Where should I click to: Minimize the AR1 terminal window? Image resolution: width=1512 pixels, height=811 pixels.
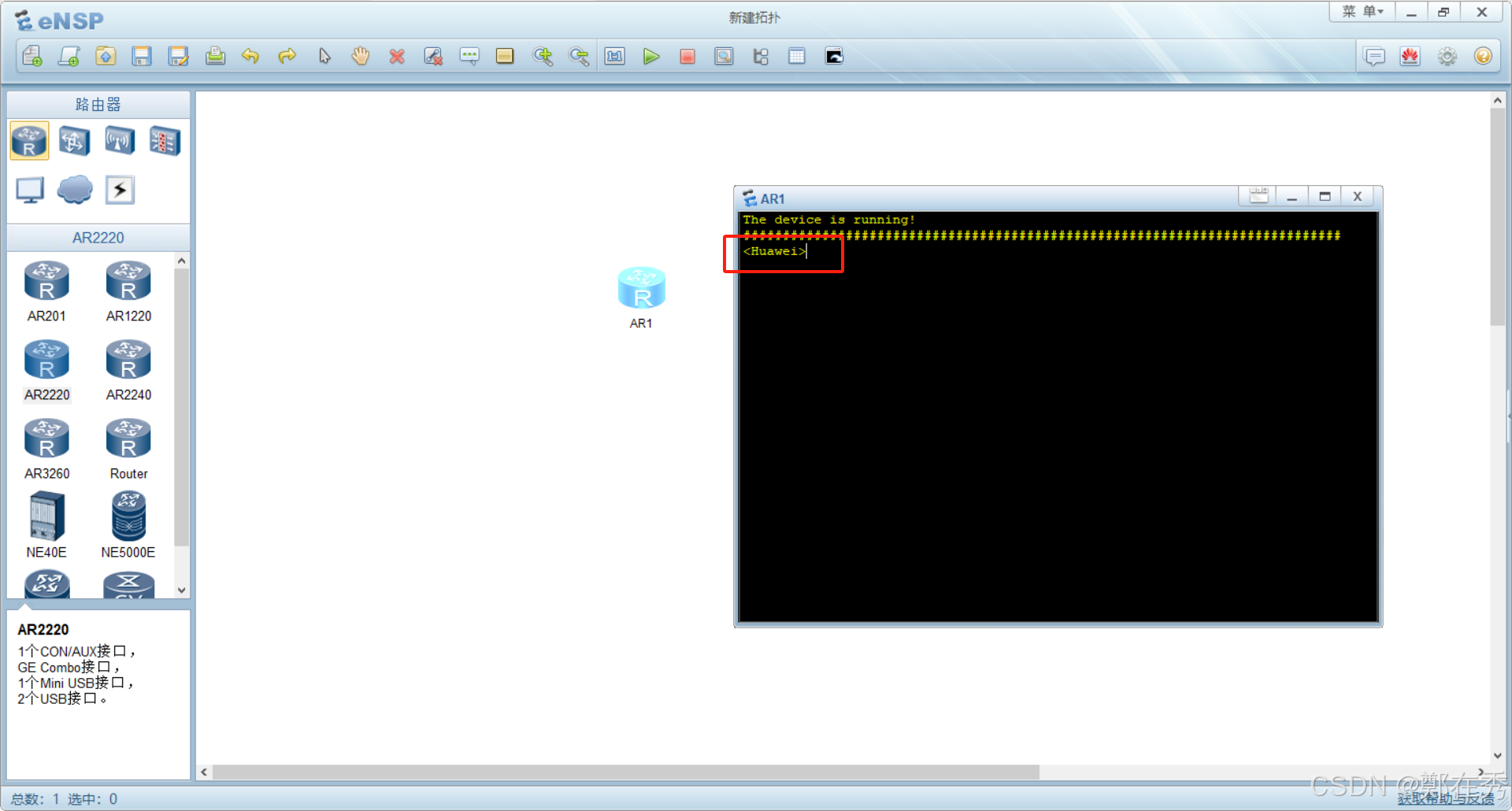click(1291, 196)
